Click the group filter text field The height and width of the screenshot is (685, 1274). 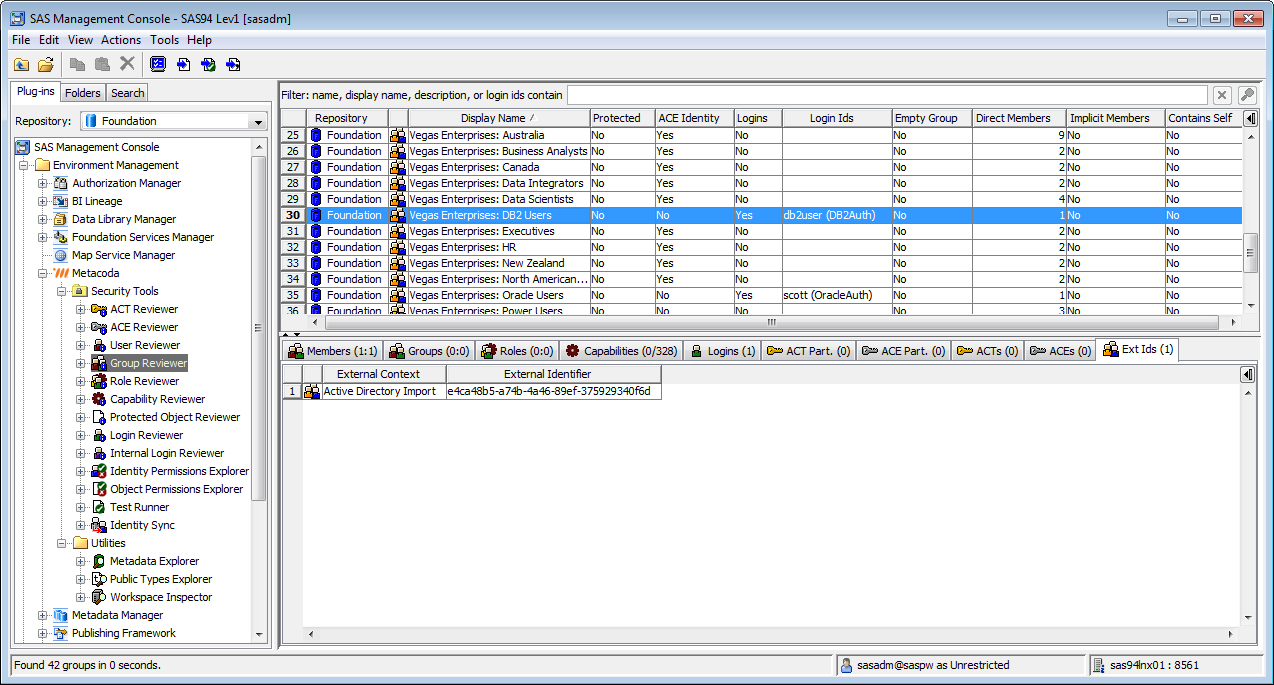tap(888, 95)
